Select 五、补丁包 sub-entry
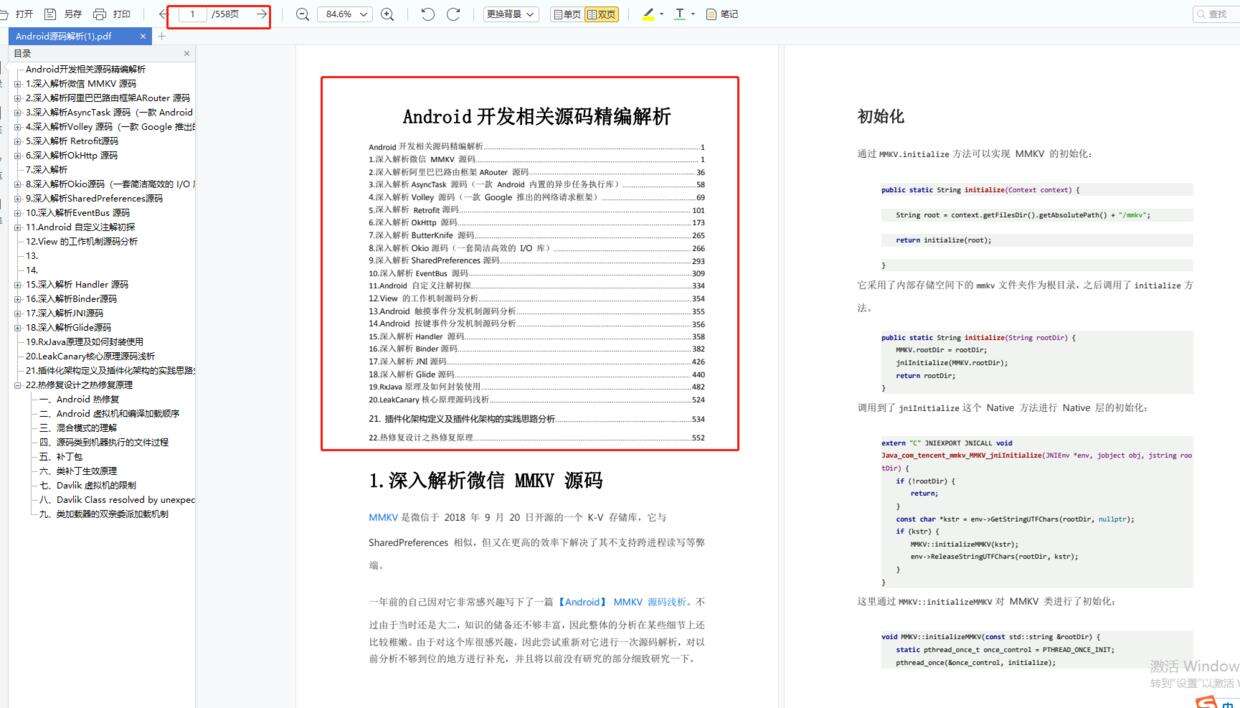Viewport: 1240px width, 708px height. (61, 456)
